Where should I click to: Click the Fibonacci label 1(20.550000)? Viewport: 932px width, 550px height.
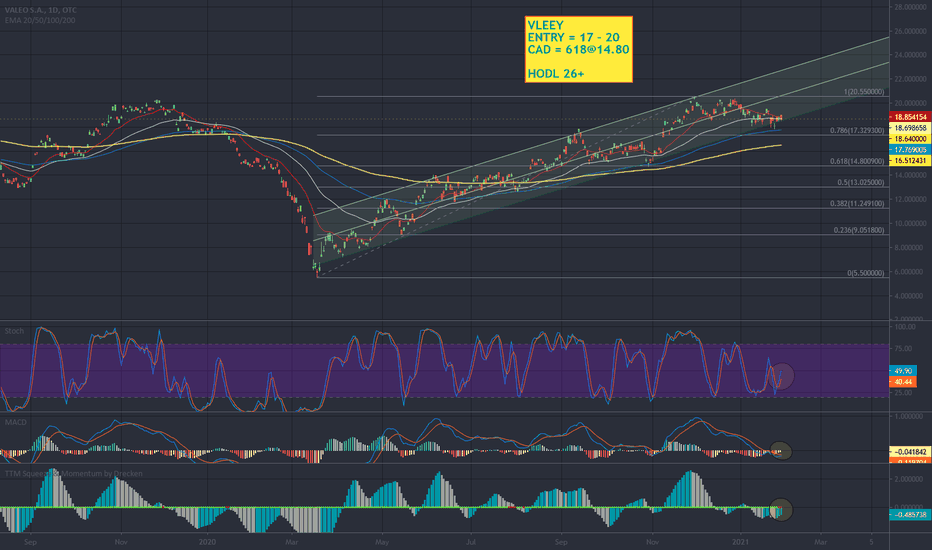click(864, 92)
